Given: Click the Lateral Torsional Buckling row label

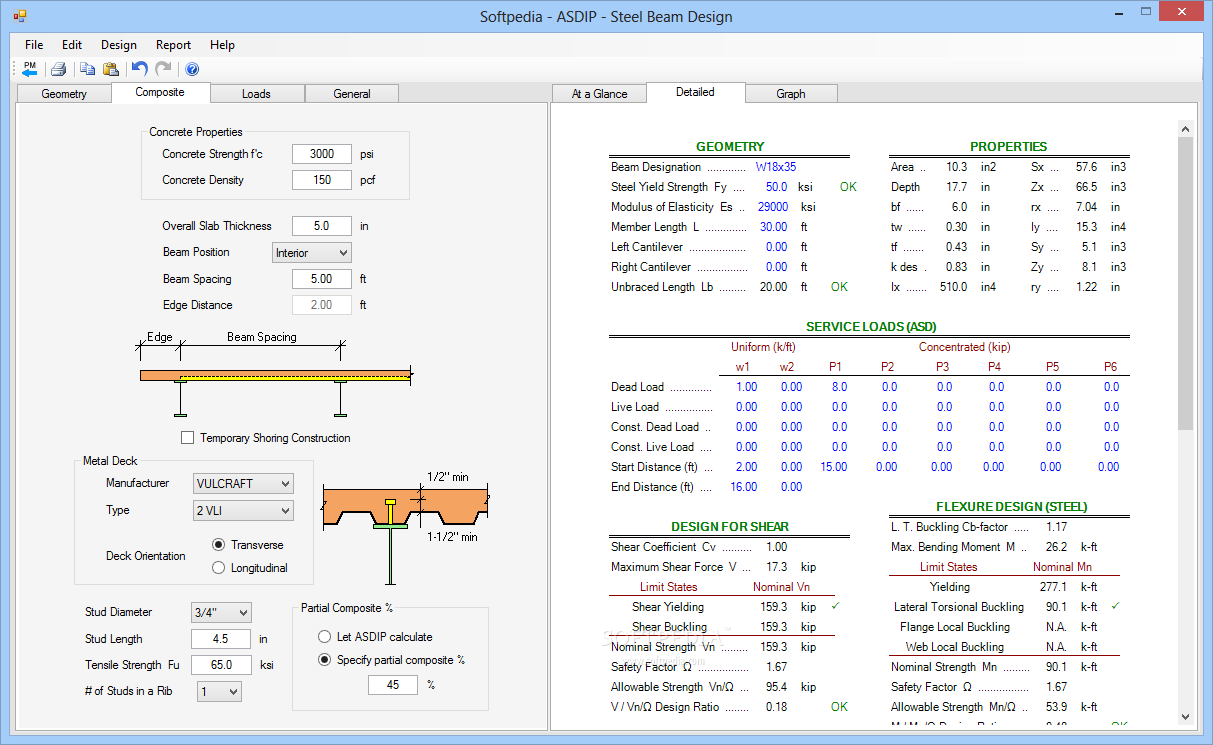Looking at the screenshot, I should click(958, 607).
